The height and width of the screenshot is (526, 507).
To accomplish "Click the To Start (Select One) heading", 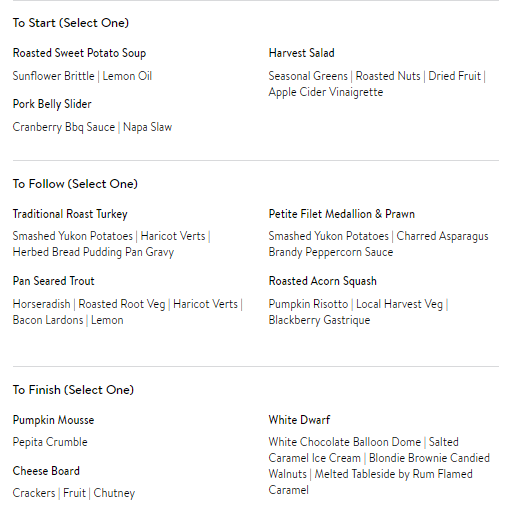I will pyautogui.click(x=71, y=23).
